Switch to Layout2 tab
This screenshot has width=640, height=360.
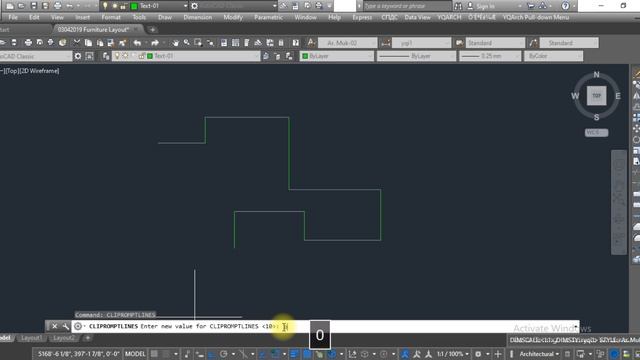click(x=64, y=338)
